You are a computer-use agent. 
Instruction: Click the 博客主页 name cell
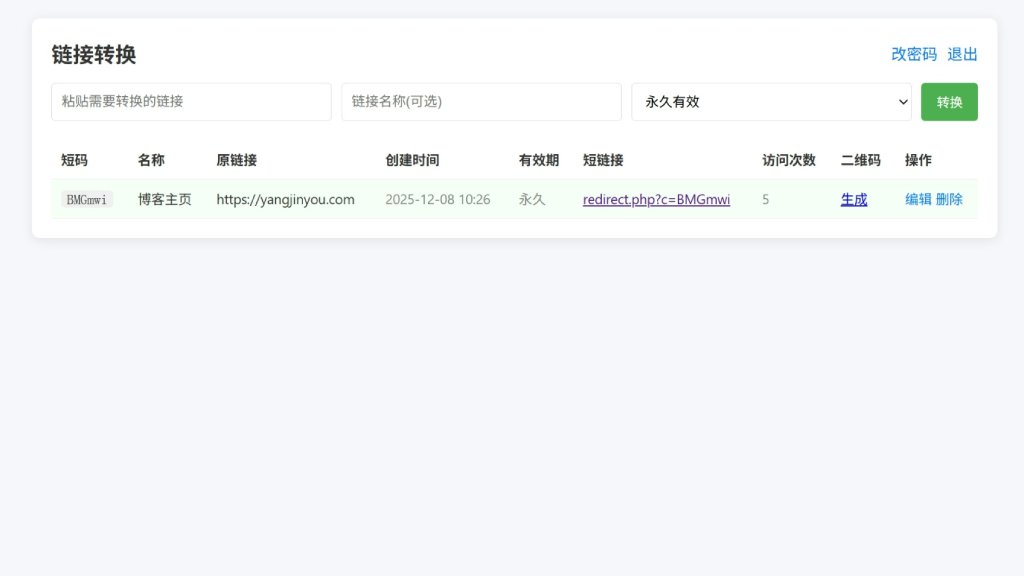165,199
